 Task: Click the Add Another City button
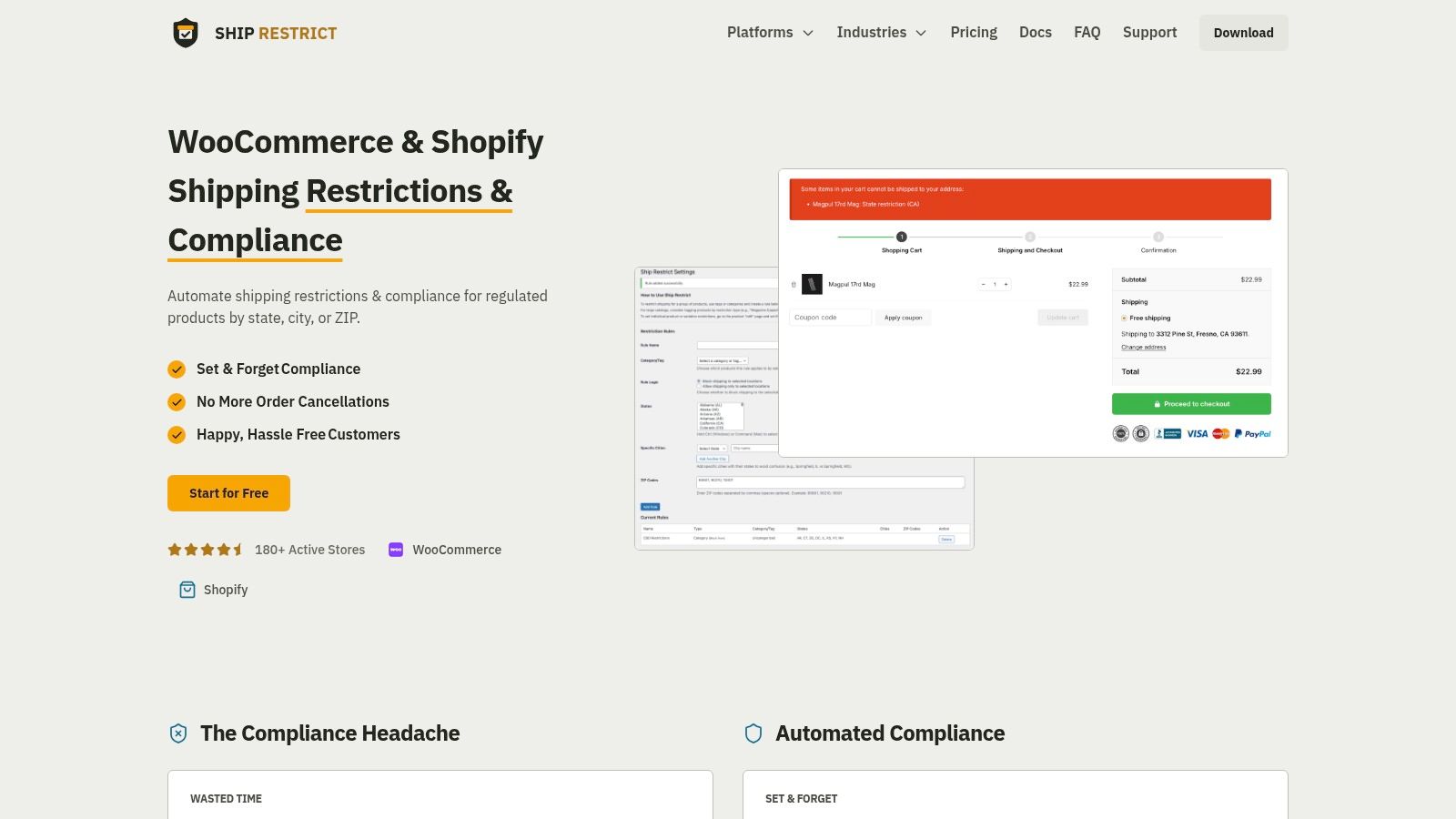713,459
